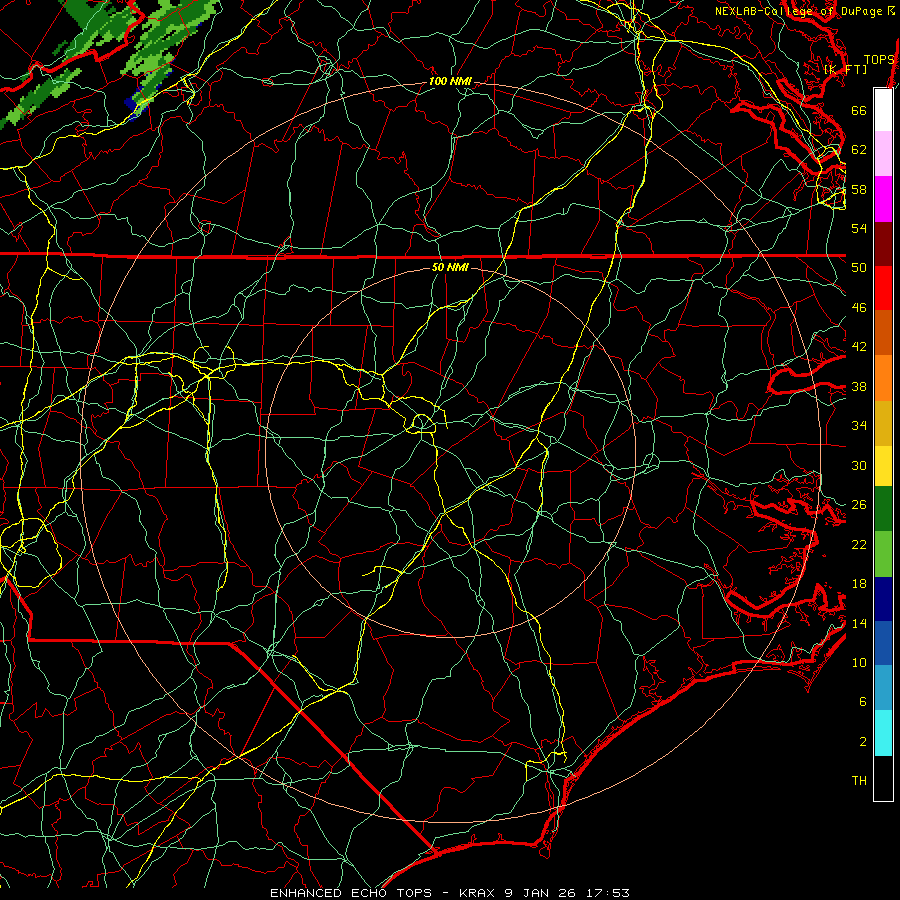Click the '2' legend value
Screen dimensions: 900x900
pyautogui.click(x=863, y=742)
